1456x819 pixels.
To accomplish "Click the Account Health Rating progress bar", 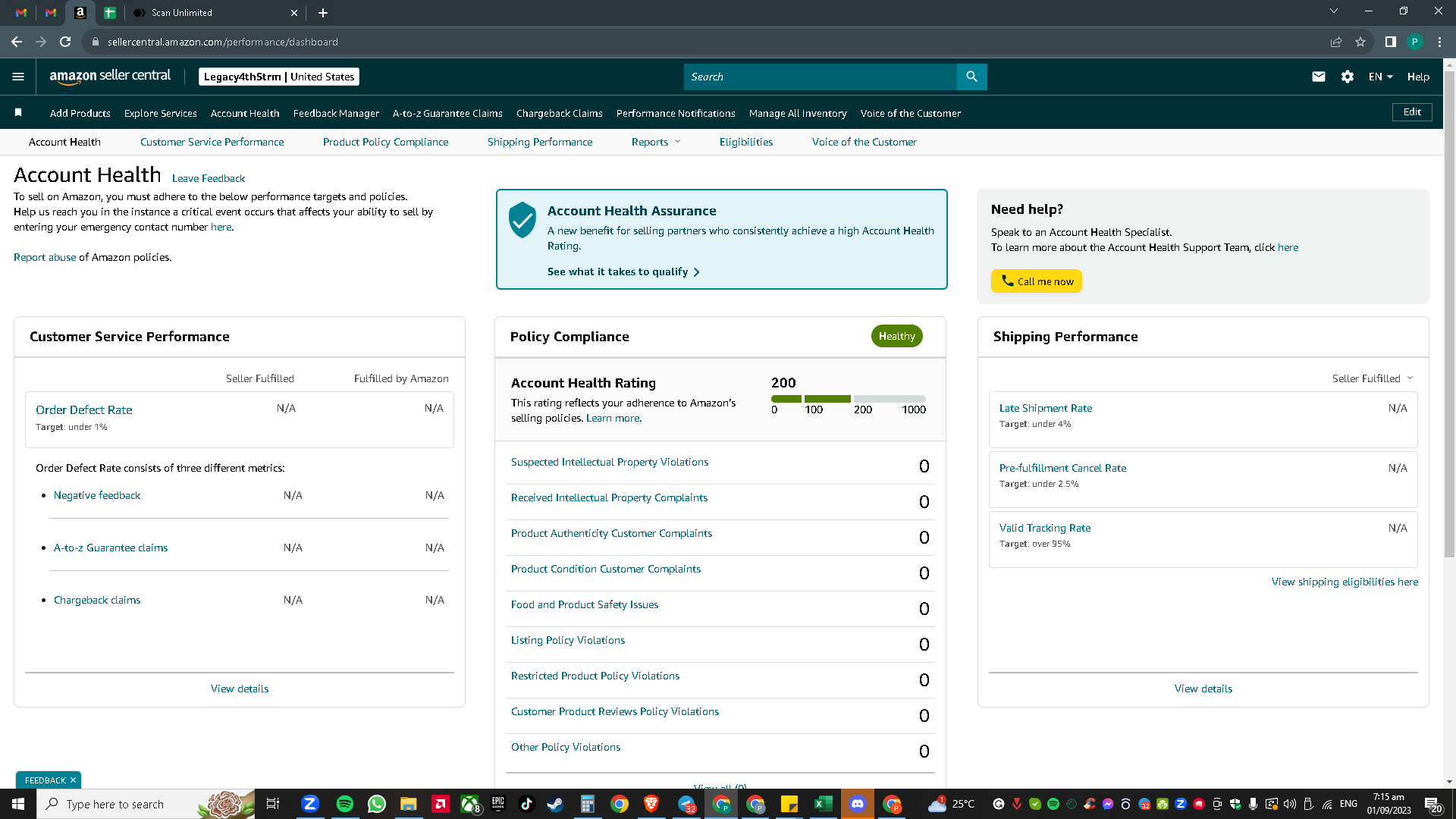I will 849,399.
